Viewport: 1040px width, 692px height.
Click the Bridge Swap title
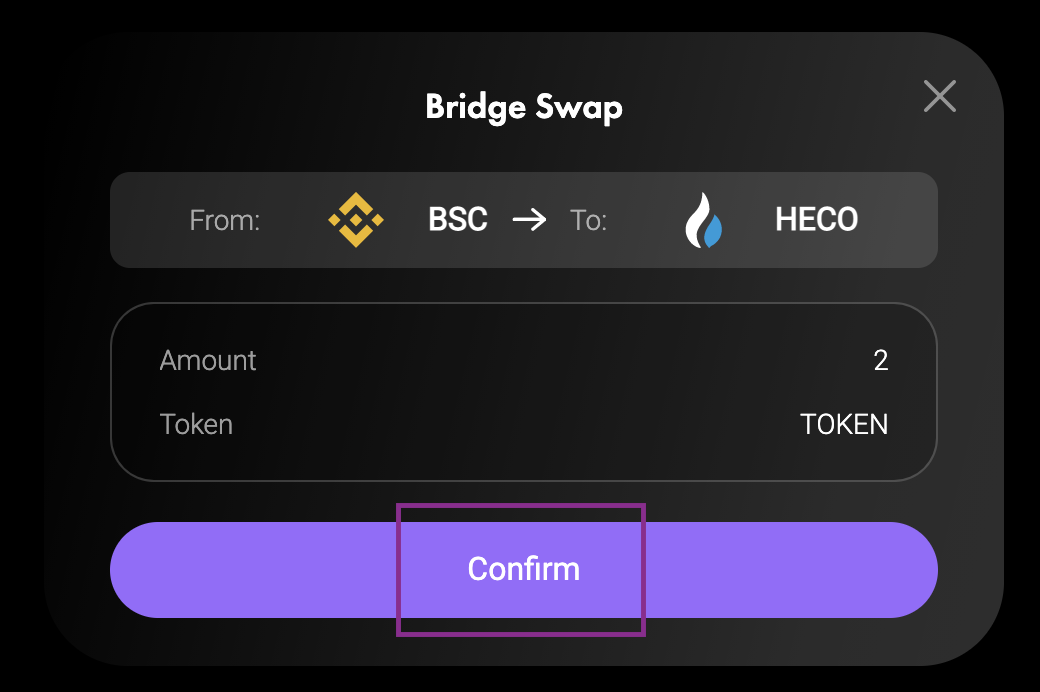click(x=524, y=107)
